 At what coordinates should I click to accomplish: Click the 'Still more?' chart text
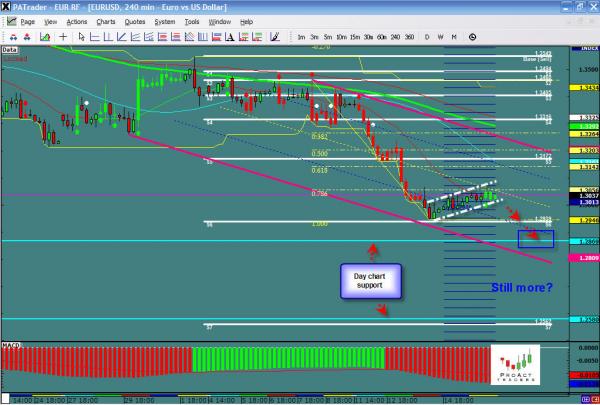[523, 289]
